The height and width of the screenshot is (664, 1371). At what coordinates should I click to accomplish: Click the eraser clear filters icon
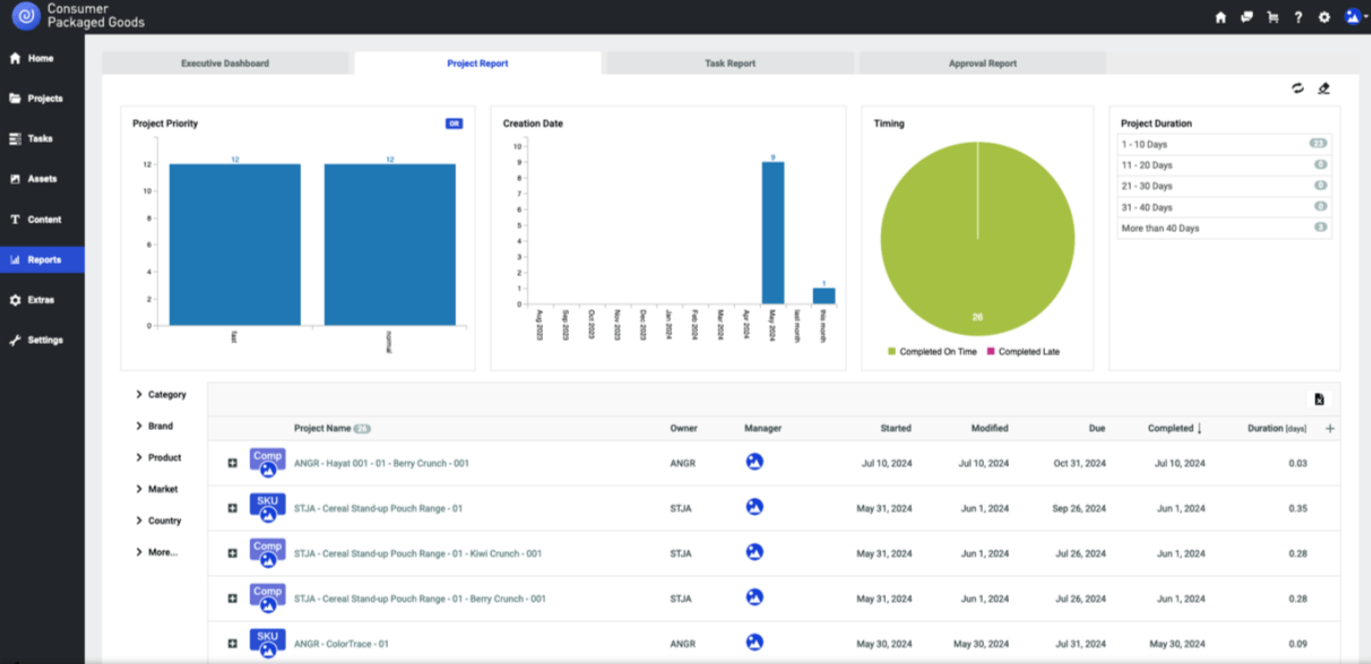1324,89
